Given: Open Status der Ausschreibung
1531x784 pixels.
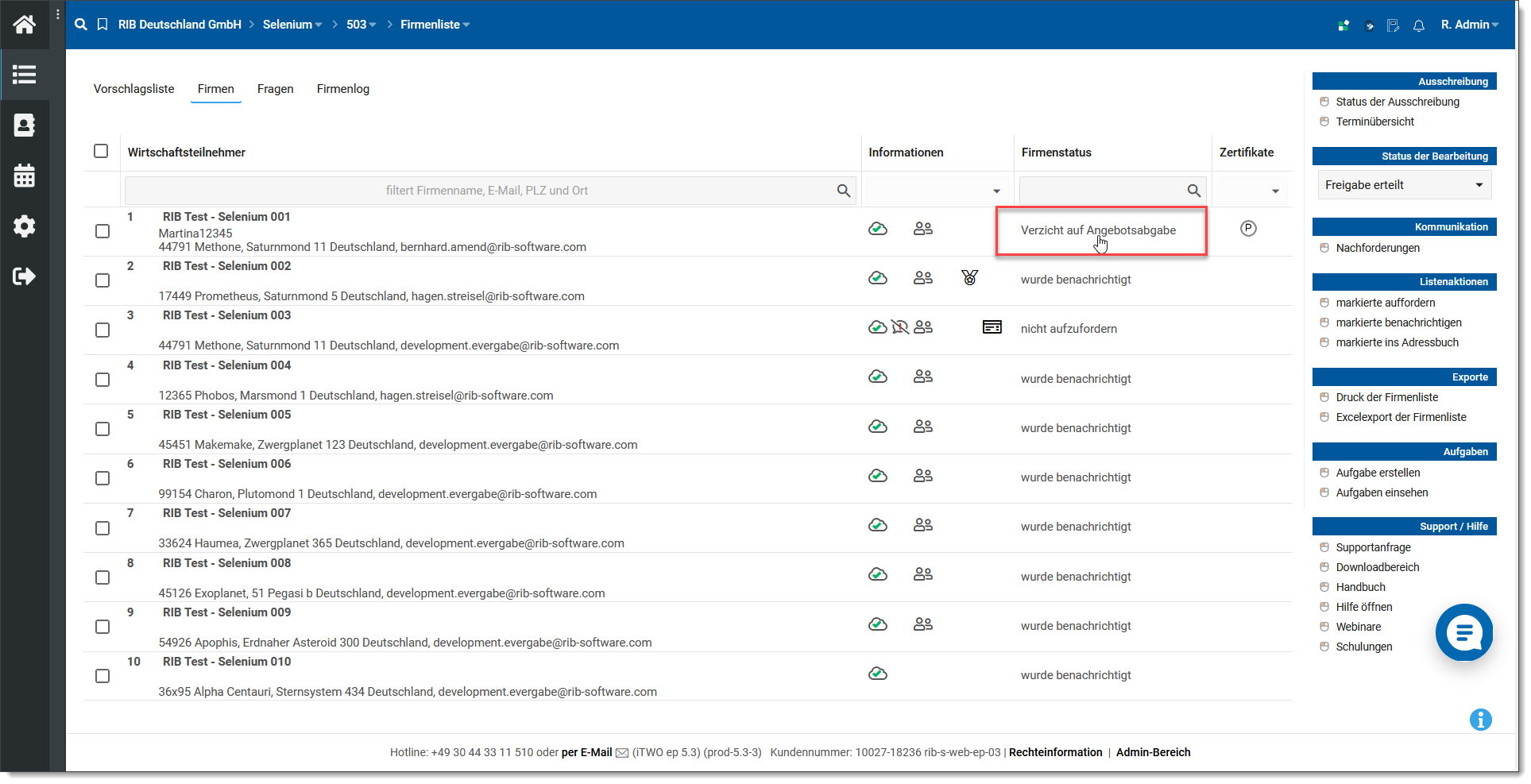Looking at the screenshot, I should (1398, 102).
